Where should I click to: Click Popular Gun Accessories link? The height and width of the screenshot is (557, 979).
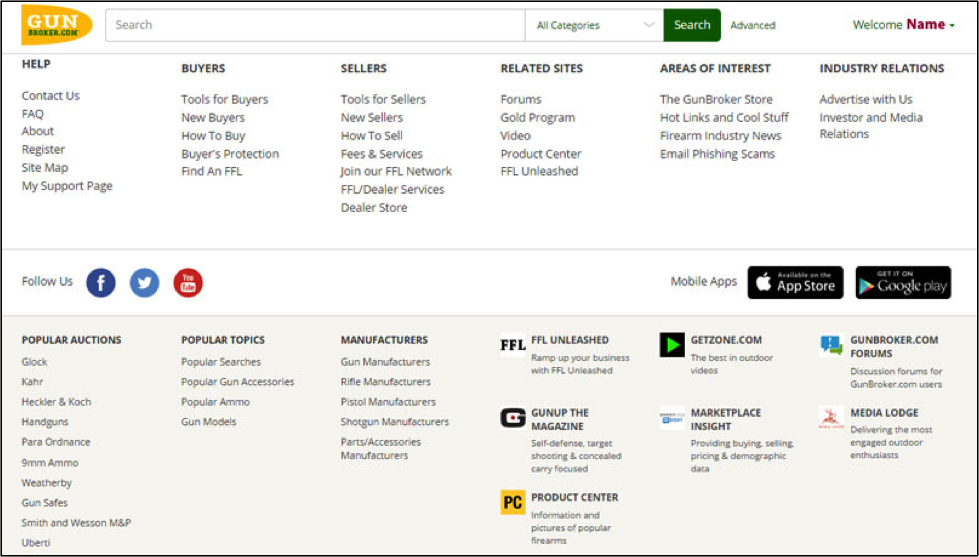(237, 382)
